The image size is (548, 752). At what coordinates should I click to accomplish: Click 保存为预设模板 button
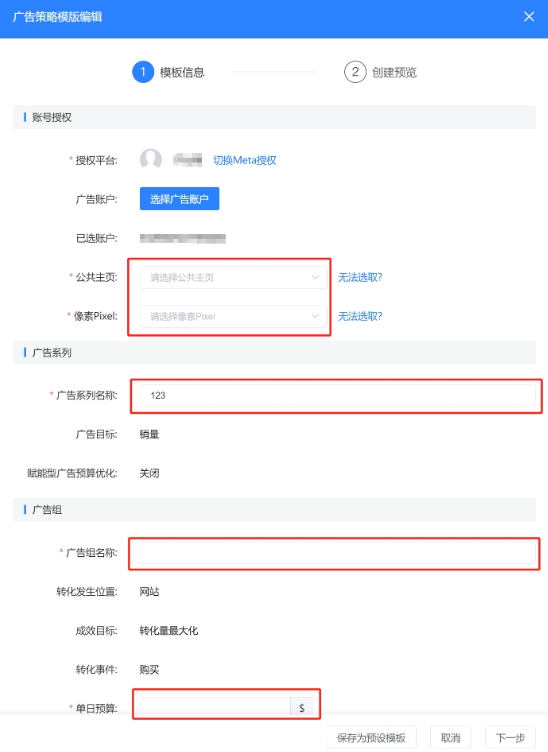(x=371, y=738)
